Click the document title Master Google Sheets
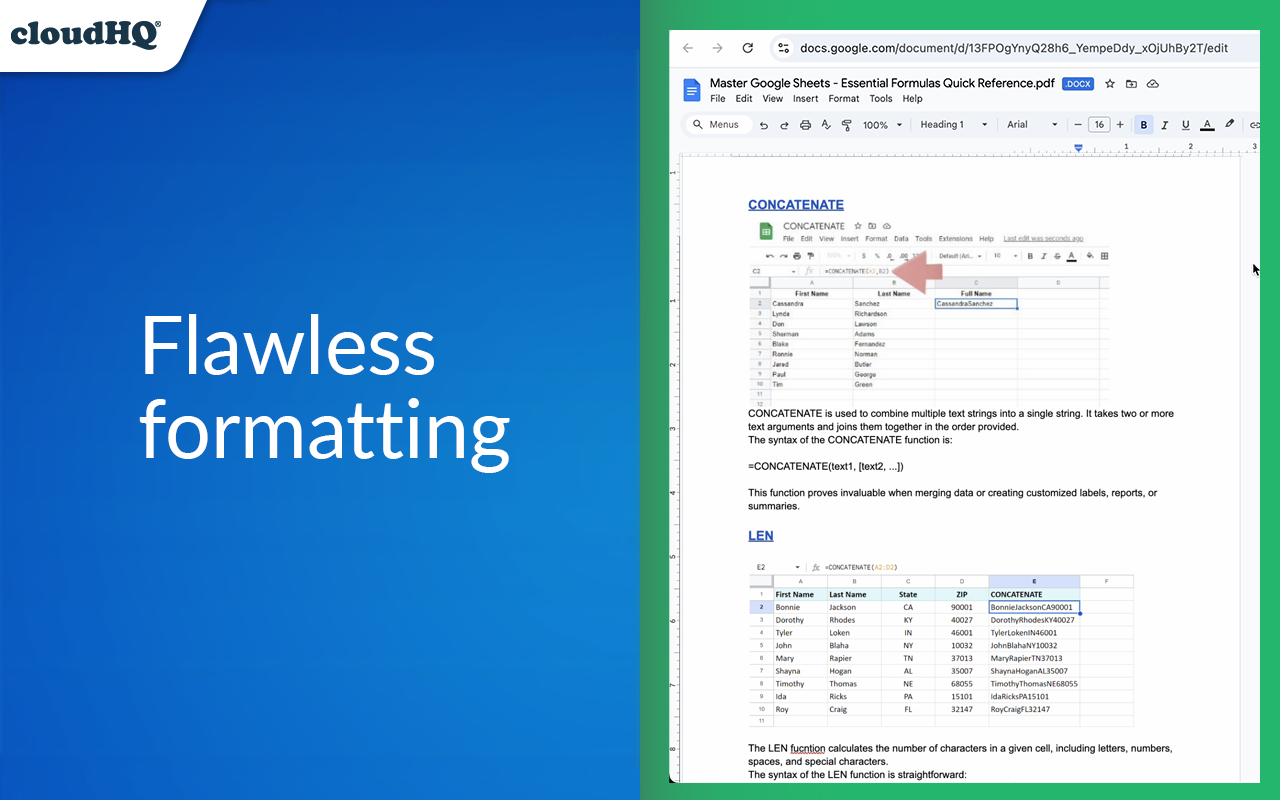This screenshot has width=1280, height=800. [x=882, y=84]
